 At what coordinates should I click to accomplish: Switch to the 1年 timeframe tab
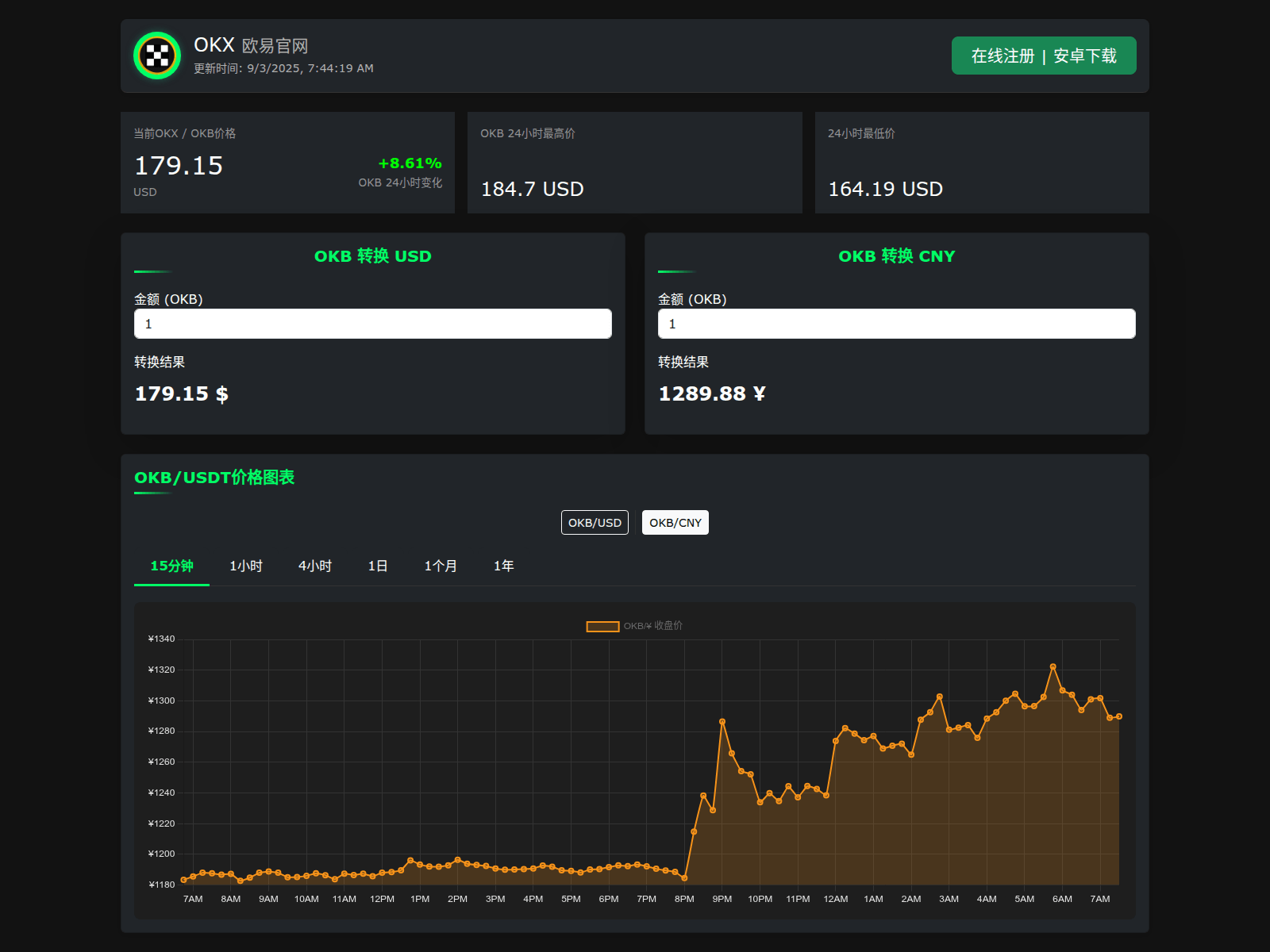click(504, 566)
